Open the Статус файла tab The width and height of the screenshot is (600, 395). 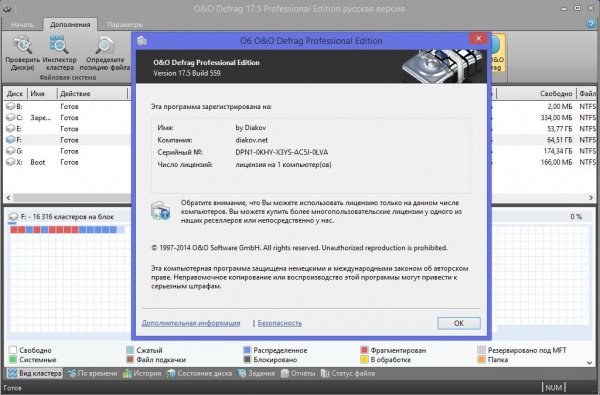point(348,373)
